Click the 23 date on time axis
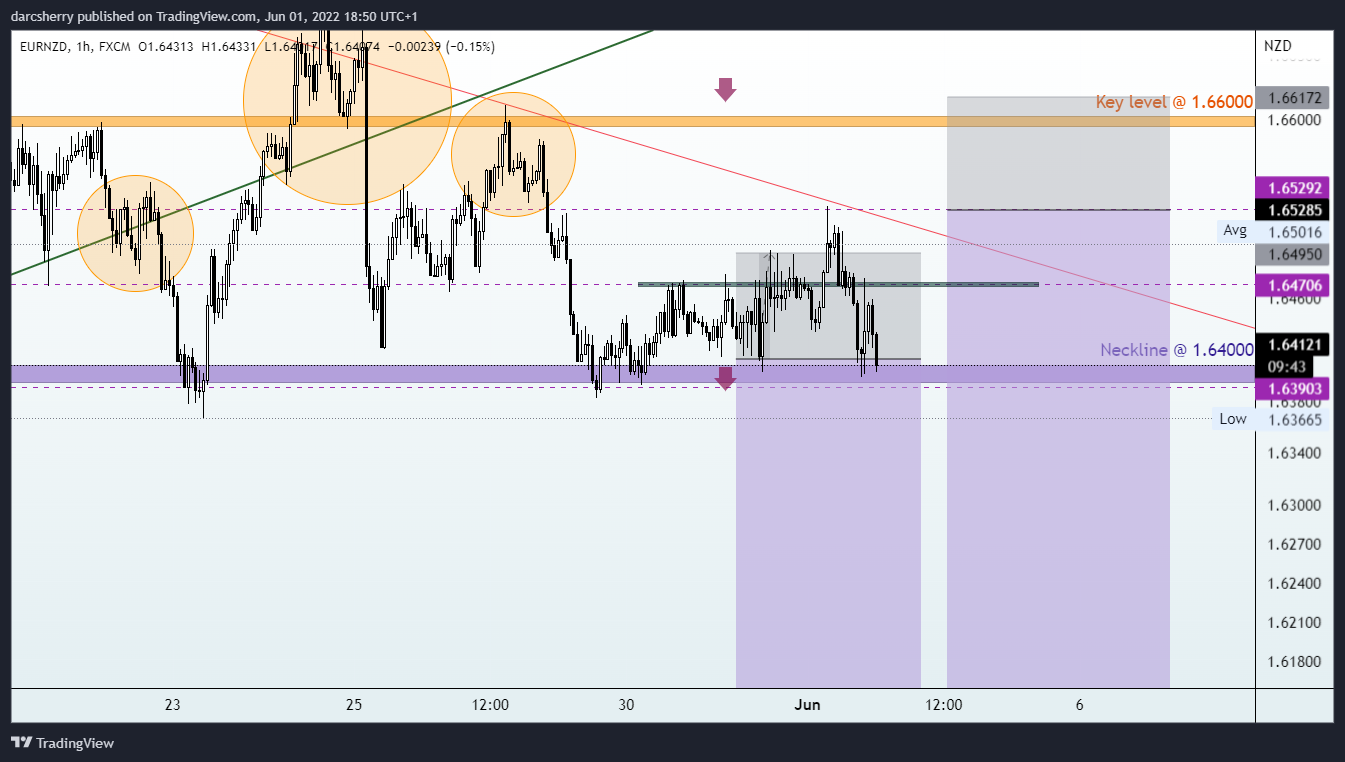This screenshot has height=762, width=1345. [172, 705]
